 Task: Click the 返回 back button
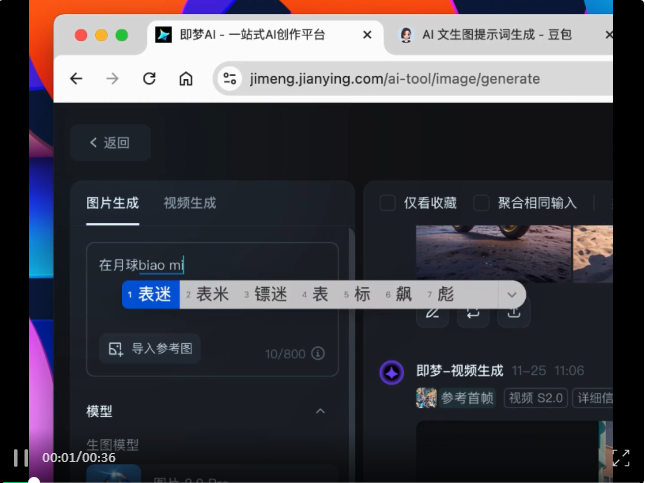(x=110, y=143)
